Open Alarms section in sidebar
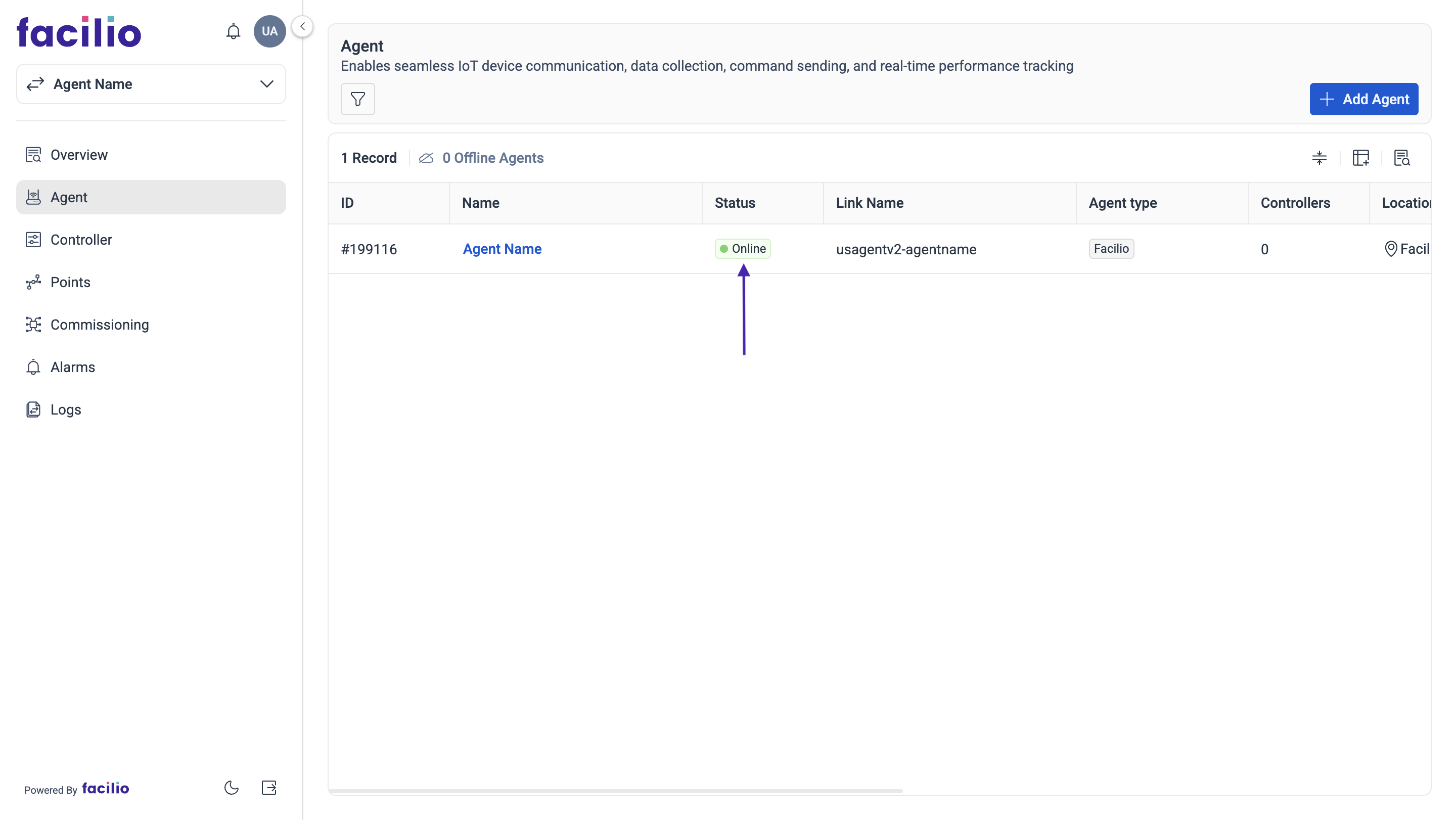This screenshot has height=820, width=1456. tap(73, 367)
